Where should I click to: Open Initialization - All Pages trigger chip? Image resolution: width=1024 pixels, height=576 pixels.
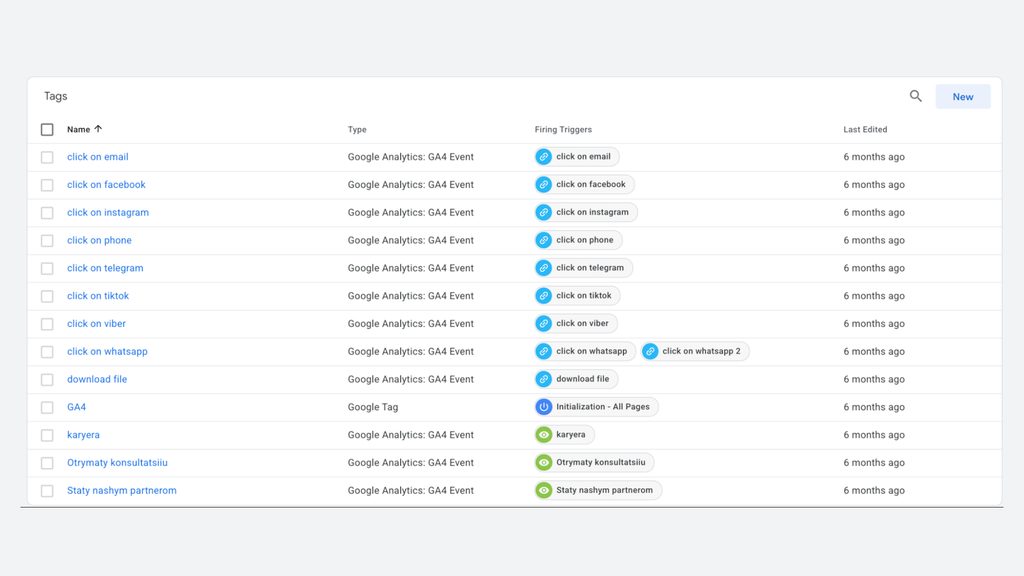click(596, 407)
